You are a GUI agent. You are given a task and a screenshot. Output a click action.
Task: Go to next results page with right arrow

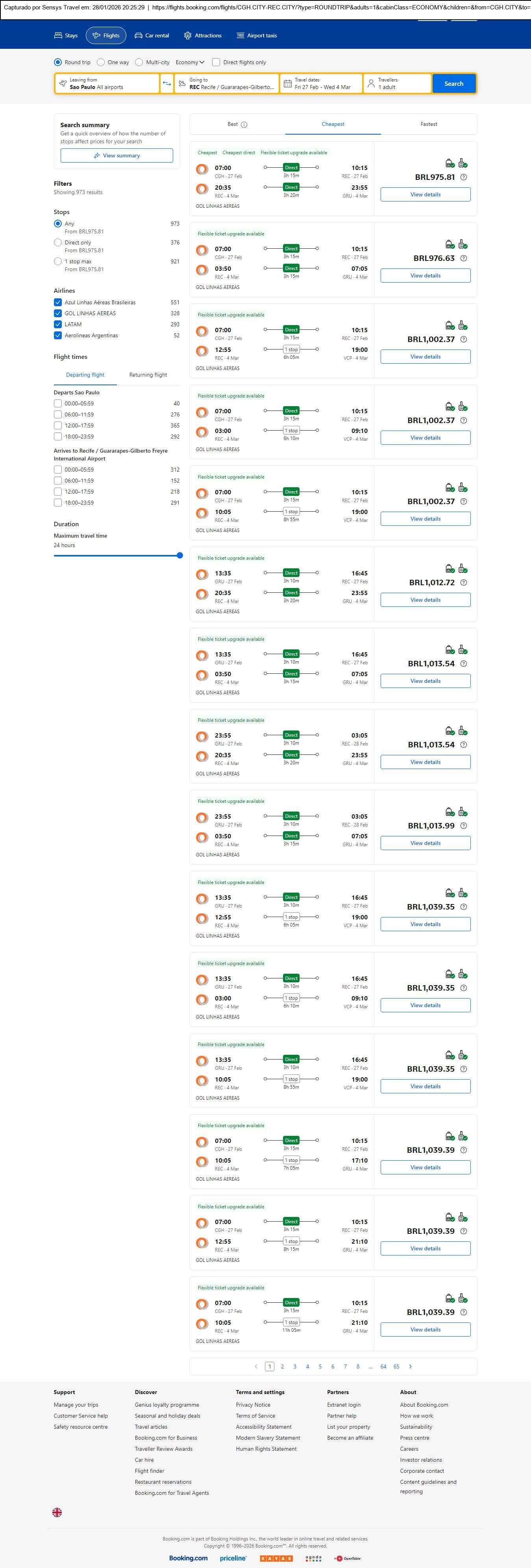411,1366
